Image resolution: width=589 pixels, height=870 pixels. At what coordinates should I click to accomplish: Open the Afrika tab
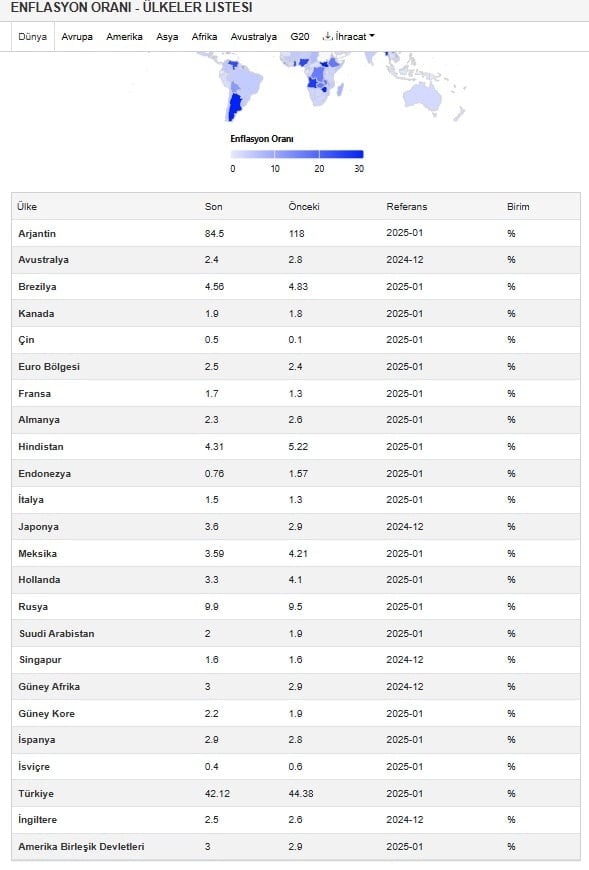click(204, 37)
